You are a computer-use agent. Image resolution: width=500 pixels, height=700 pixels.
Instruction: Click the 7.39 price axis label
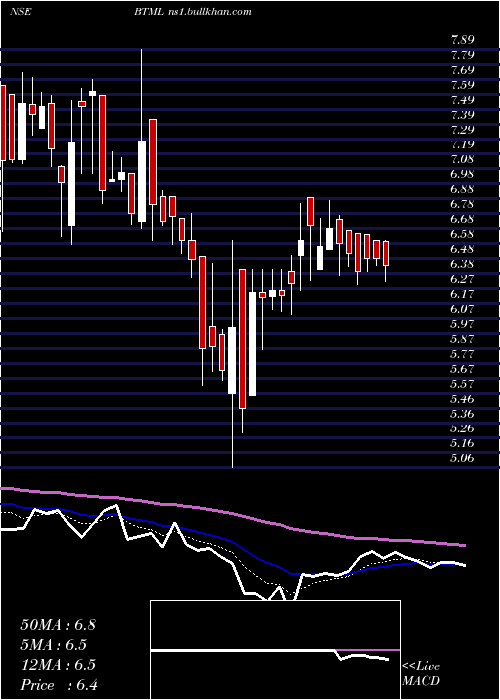pos(463,115)
